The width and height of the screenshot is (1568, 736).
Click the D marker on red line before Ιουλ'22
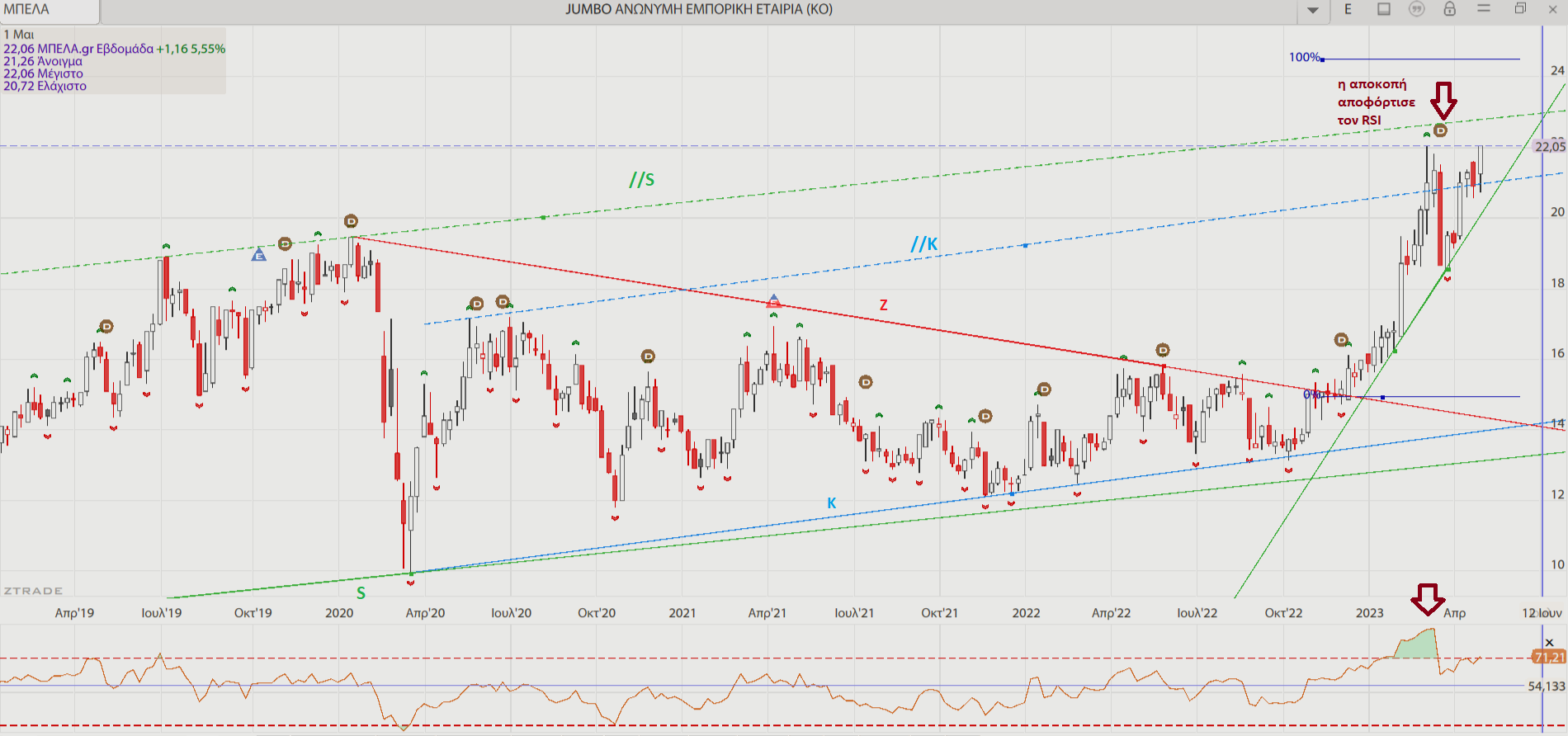1163,350
